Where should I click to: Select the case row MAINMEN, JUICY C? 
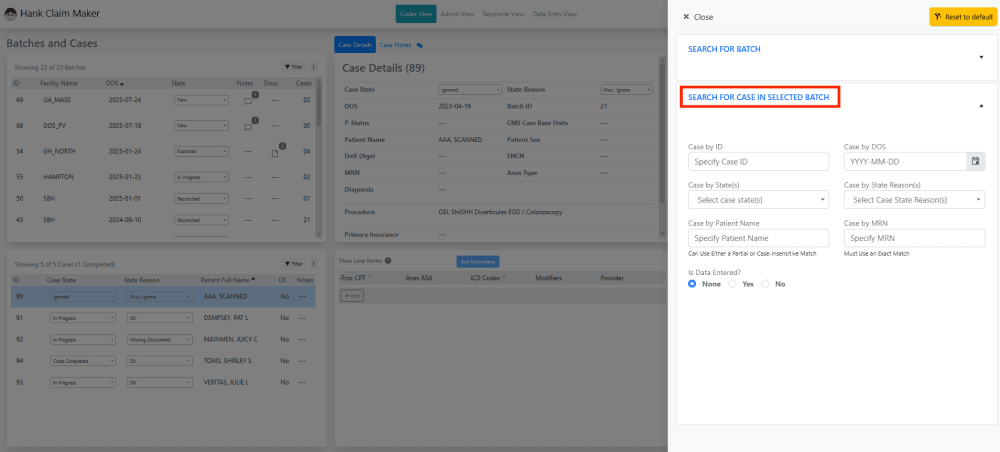coord(163,339)
